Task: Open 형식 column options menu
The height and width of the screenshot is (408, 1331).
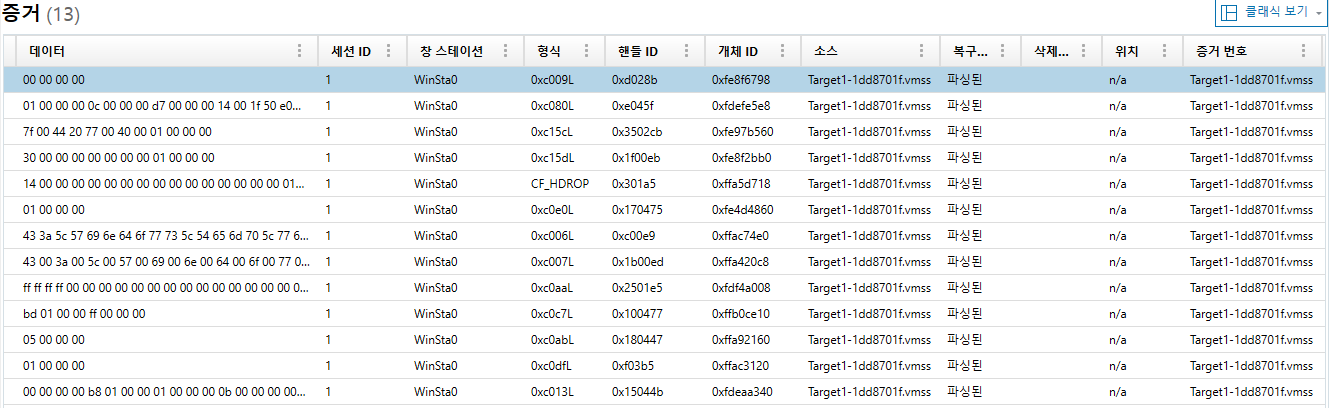Action: [x=587, y=51]
